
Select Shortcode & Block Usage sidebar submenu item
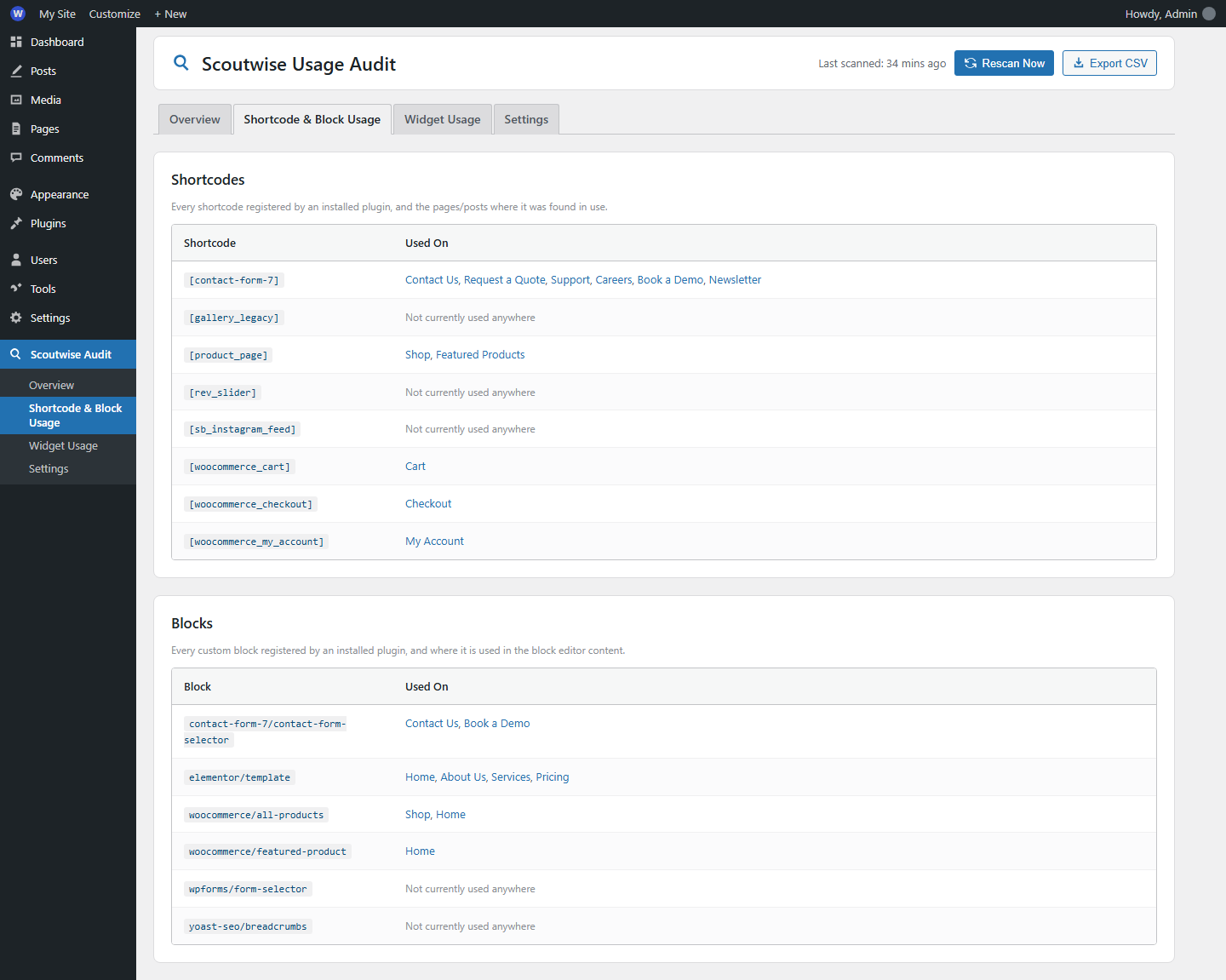[68, 415]
